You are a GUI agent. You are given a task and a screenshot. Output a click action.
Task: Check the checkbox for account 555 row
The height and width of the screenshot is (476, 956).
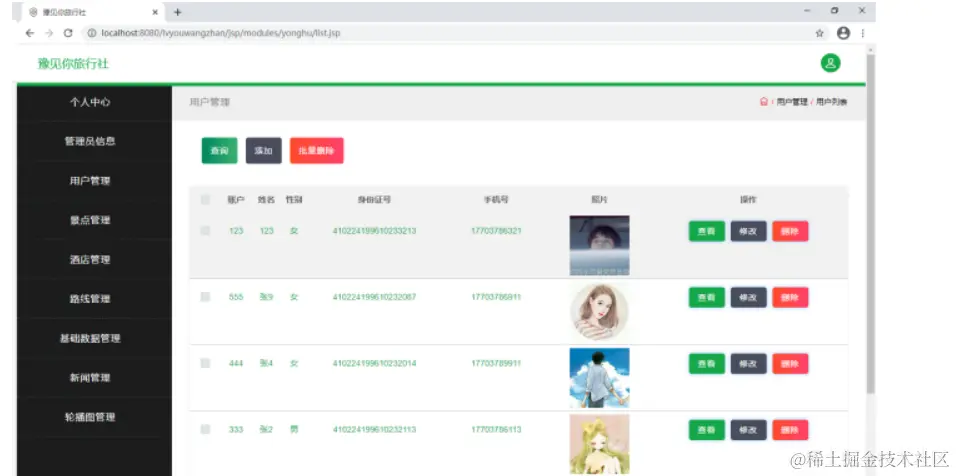tap(205, 297)
